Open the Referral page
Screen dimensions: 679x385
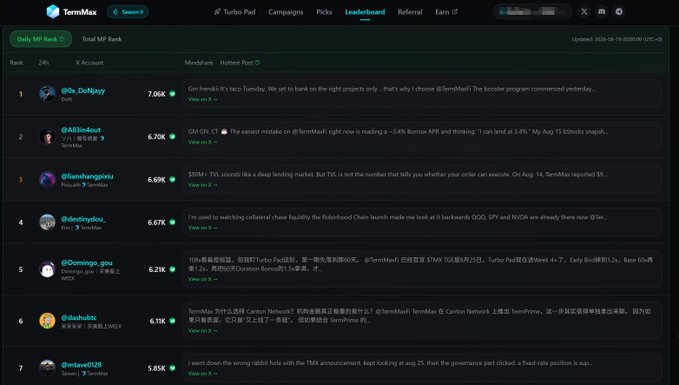click(x=410, y=12)
